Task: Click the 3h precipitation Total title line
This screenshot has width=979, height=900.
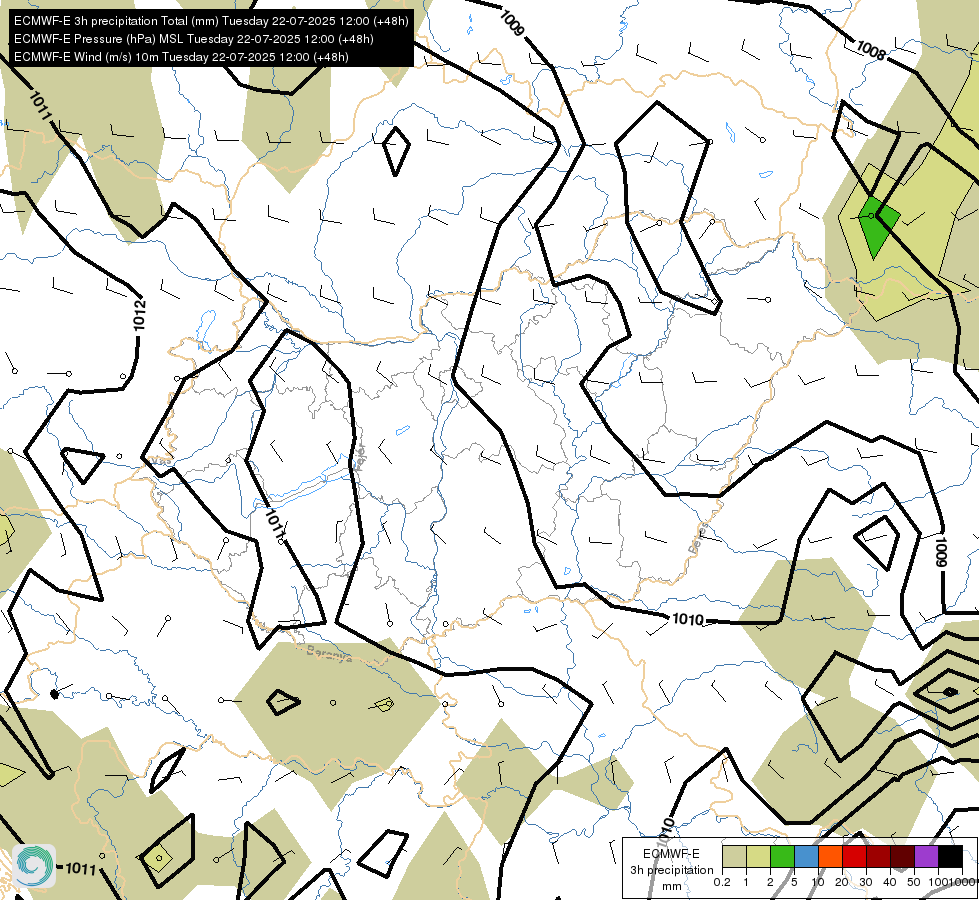Action: tap(211, 21)
